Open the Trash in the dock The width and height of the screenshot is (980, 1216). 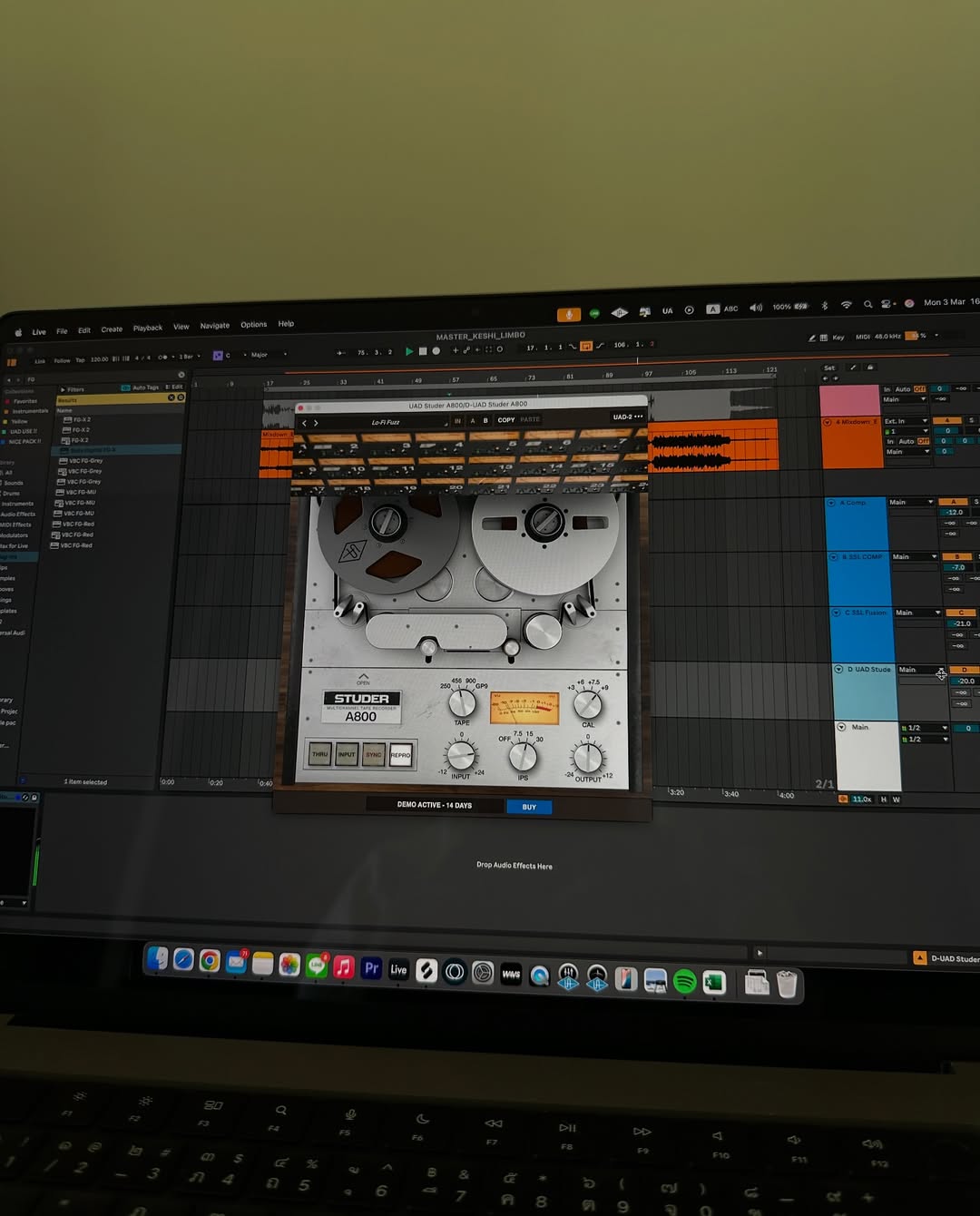coord(786,984)
